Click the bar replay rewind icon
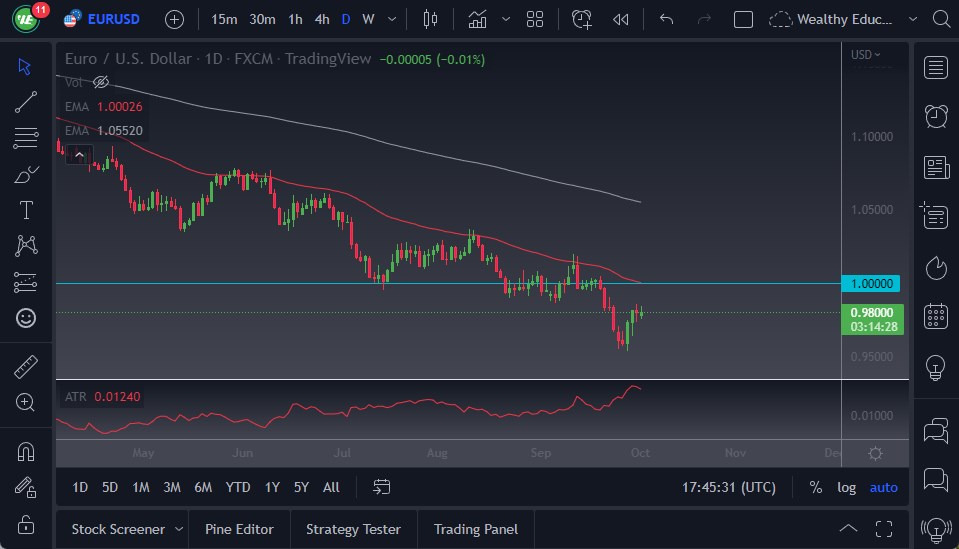The width and height of the screenshot is (959, 549). (x=621, y=19)
